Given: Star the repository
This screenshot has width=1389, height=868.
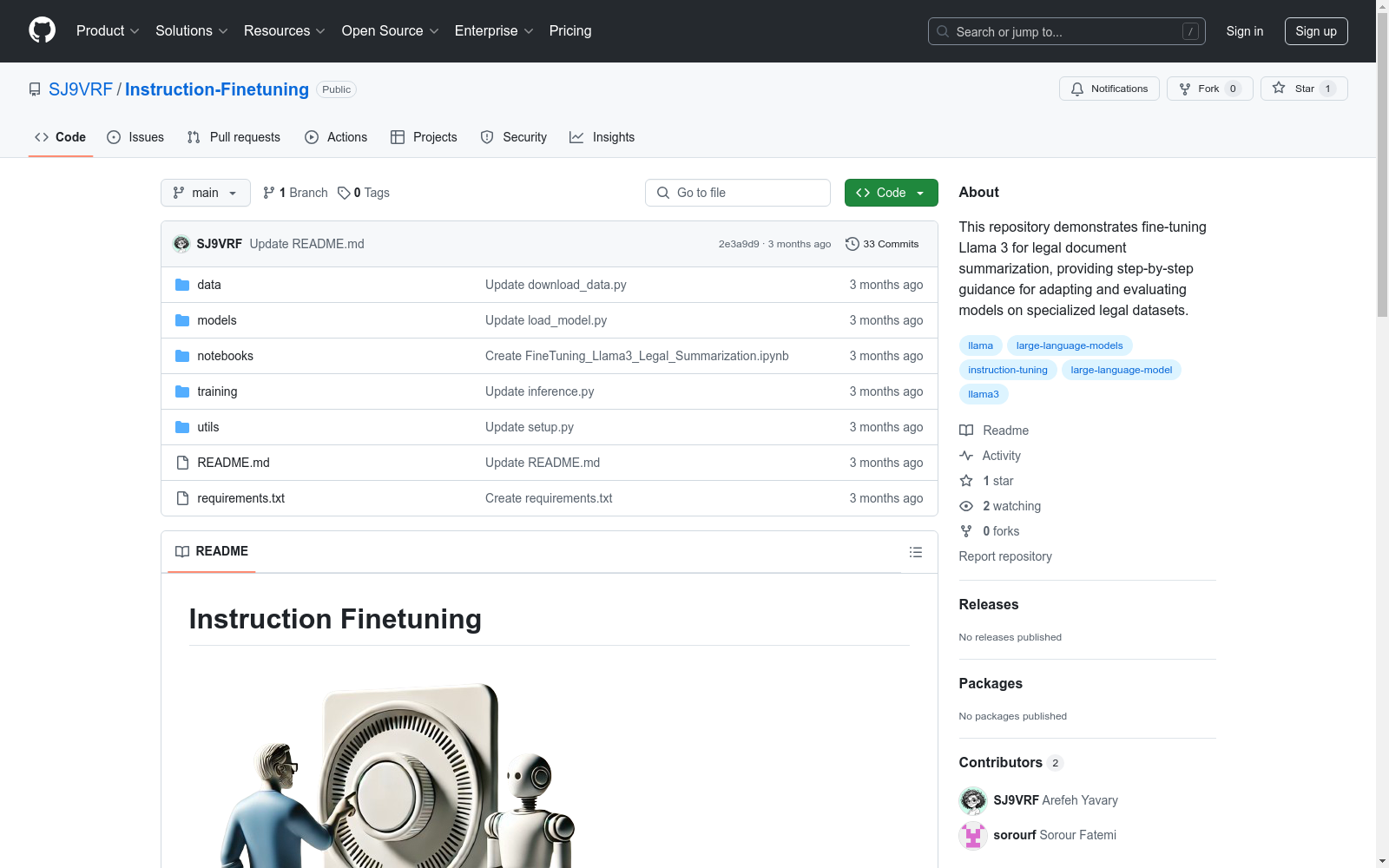Looking at the screenshot, I should 1304,89.
